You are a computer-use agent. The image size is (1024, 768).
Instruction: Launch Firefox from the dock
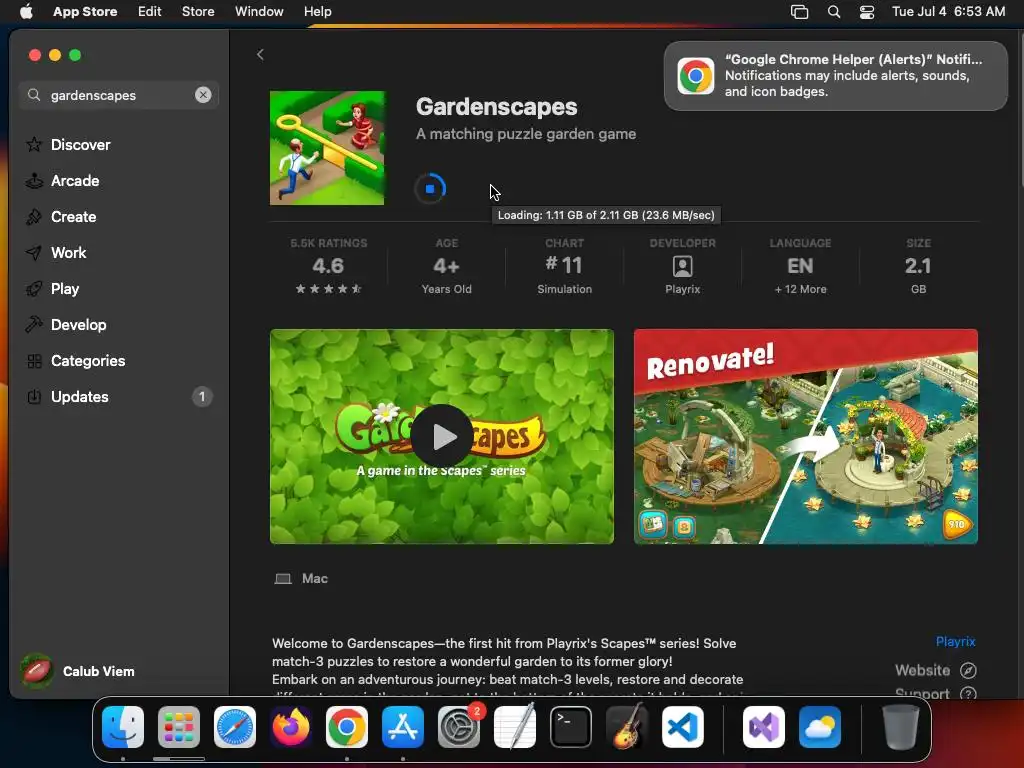291,727
